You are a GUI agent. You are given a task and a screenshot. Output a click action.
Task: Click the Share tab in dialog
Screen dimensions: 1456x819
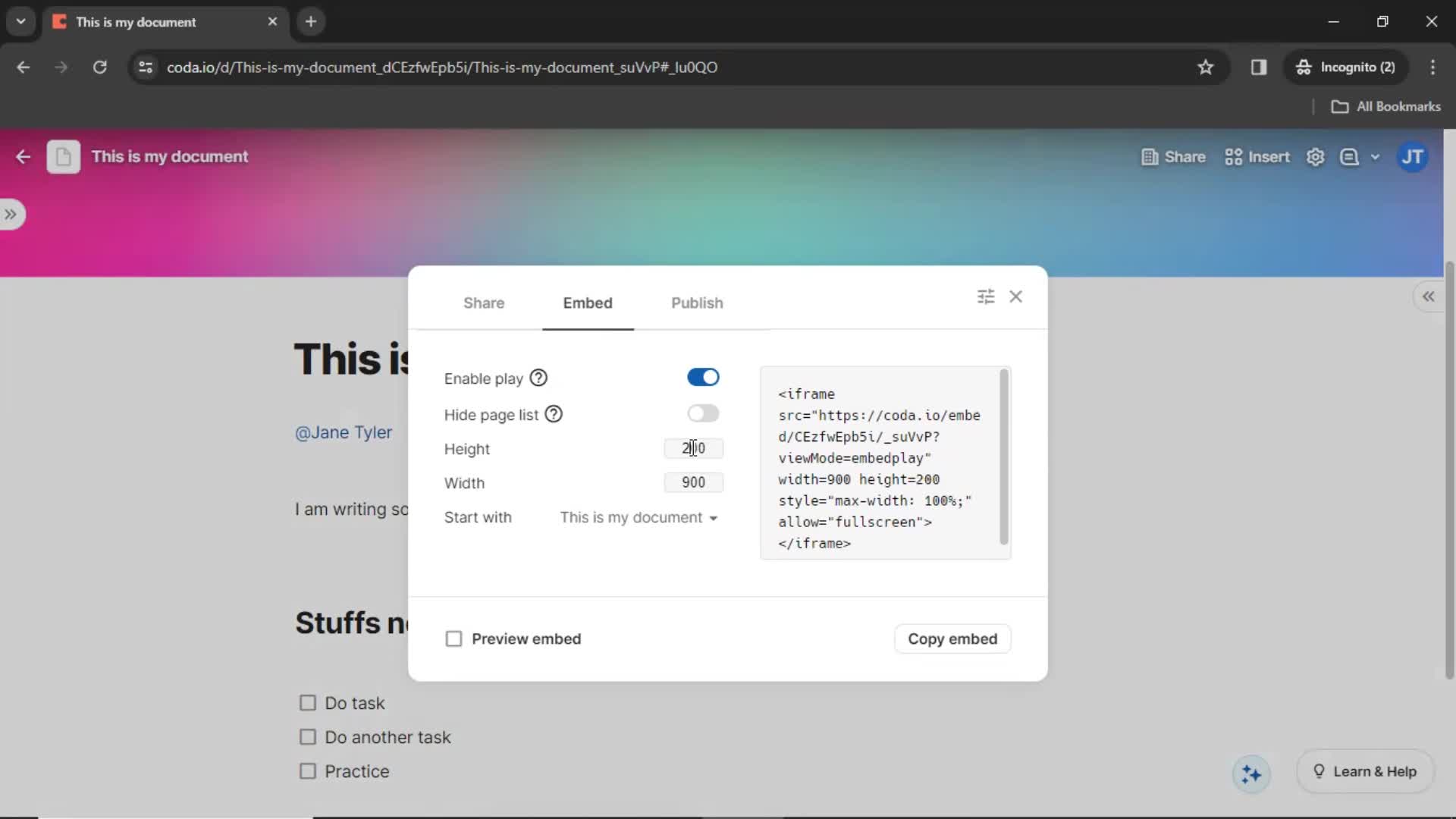[x=485, y=302]
